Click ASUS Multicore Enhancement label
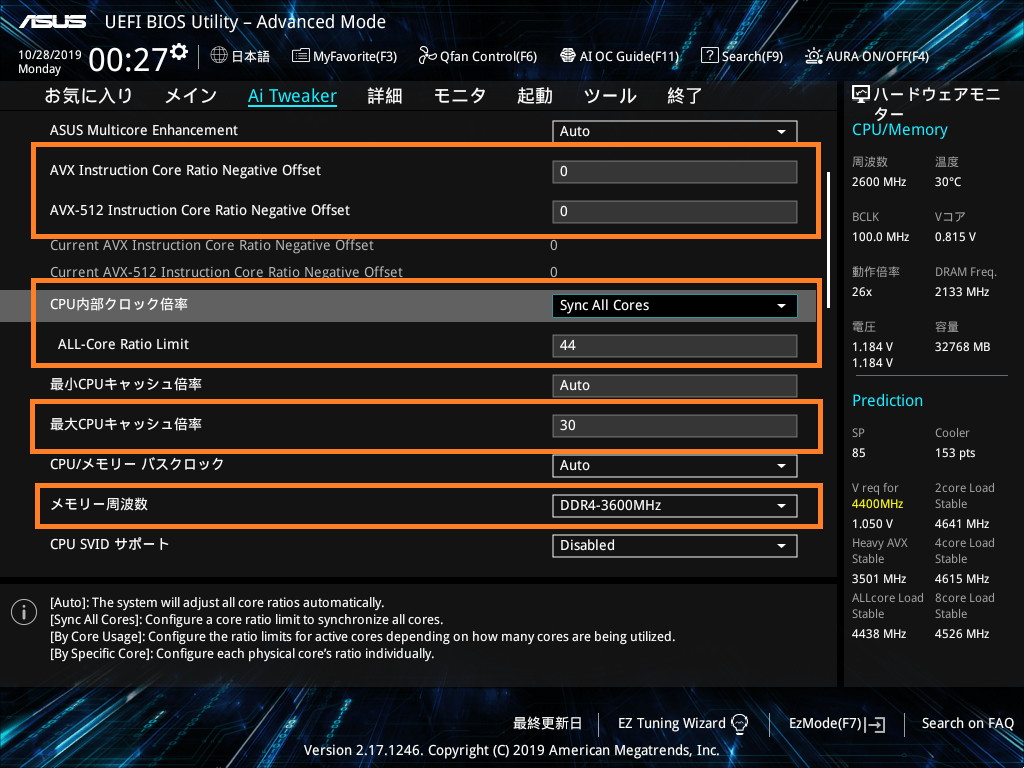Screen dimensions: 1024x768 pos(144,130)
